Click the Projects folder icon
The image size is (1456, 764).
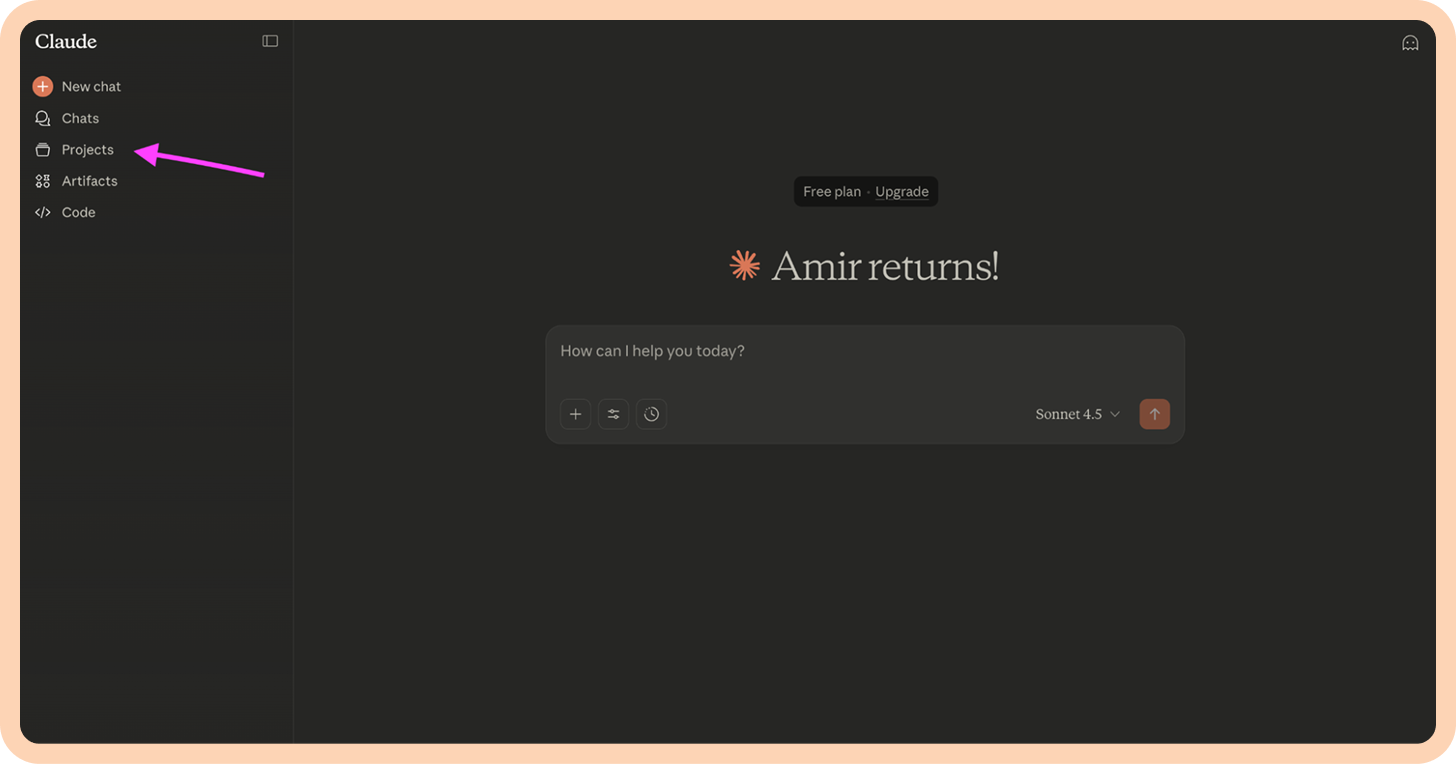pos(42,150)
